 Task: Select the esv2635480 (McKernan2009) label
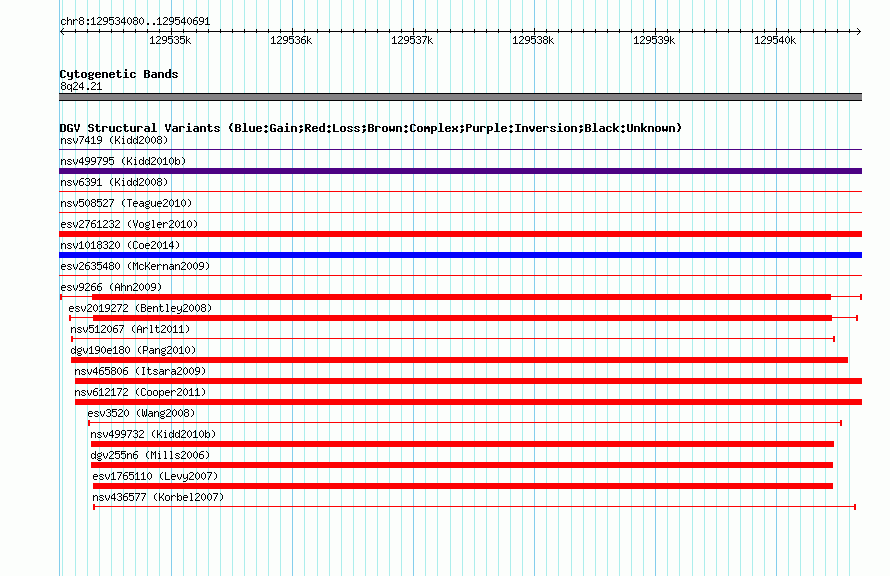(x=135, y=266)
